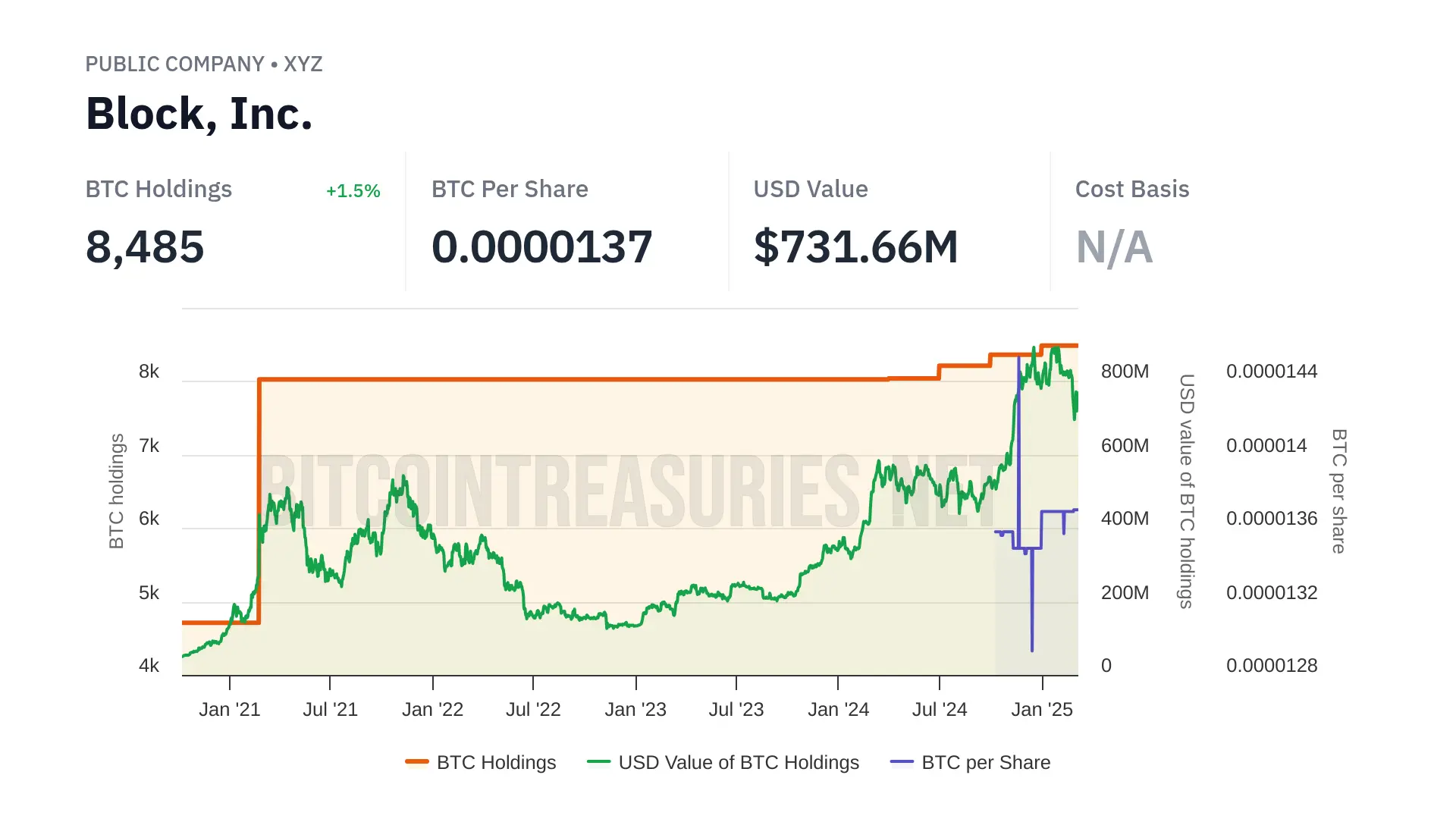Click the Jan '25 x-axis tick label
1456x819 pixels.
coord(1042,709)
